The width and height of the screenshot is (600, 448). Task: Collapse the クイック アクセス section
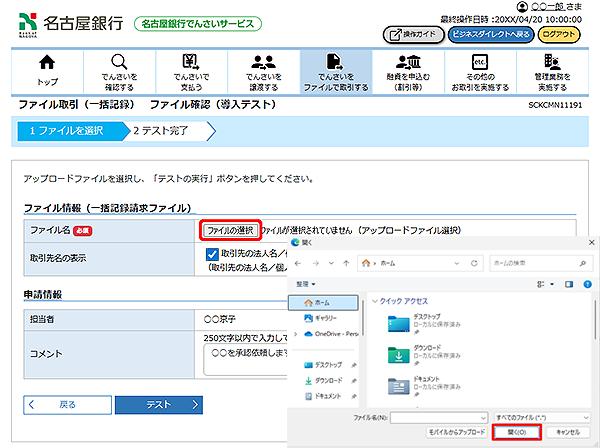coord(375,300)
